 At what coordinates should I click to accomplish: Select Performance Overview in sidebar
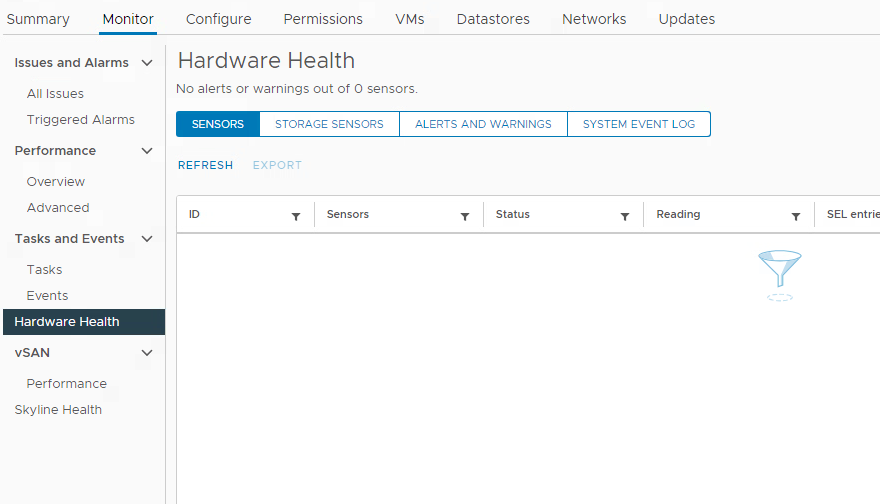pyautogui.click(x=56, y=182)
